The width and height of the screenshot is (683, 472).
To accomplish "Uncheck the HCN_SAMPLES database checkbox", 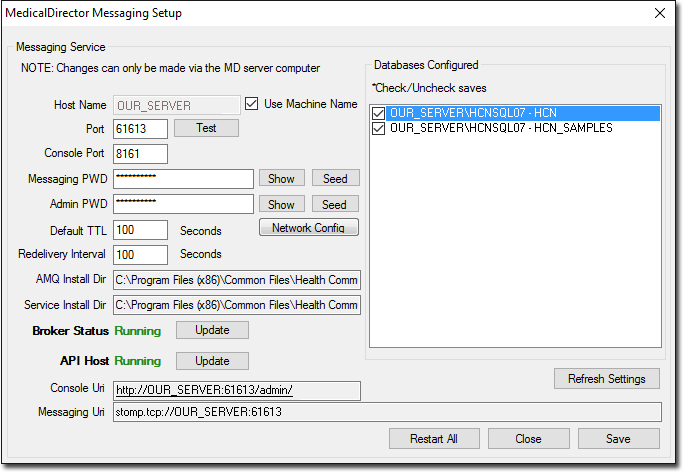I will coord(378,128).
